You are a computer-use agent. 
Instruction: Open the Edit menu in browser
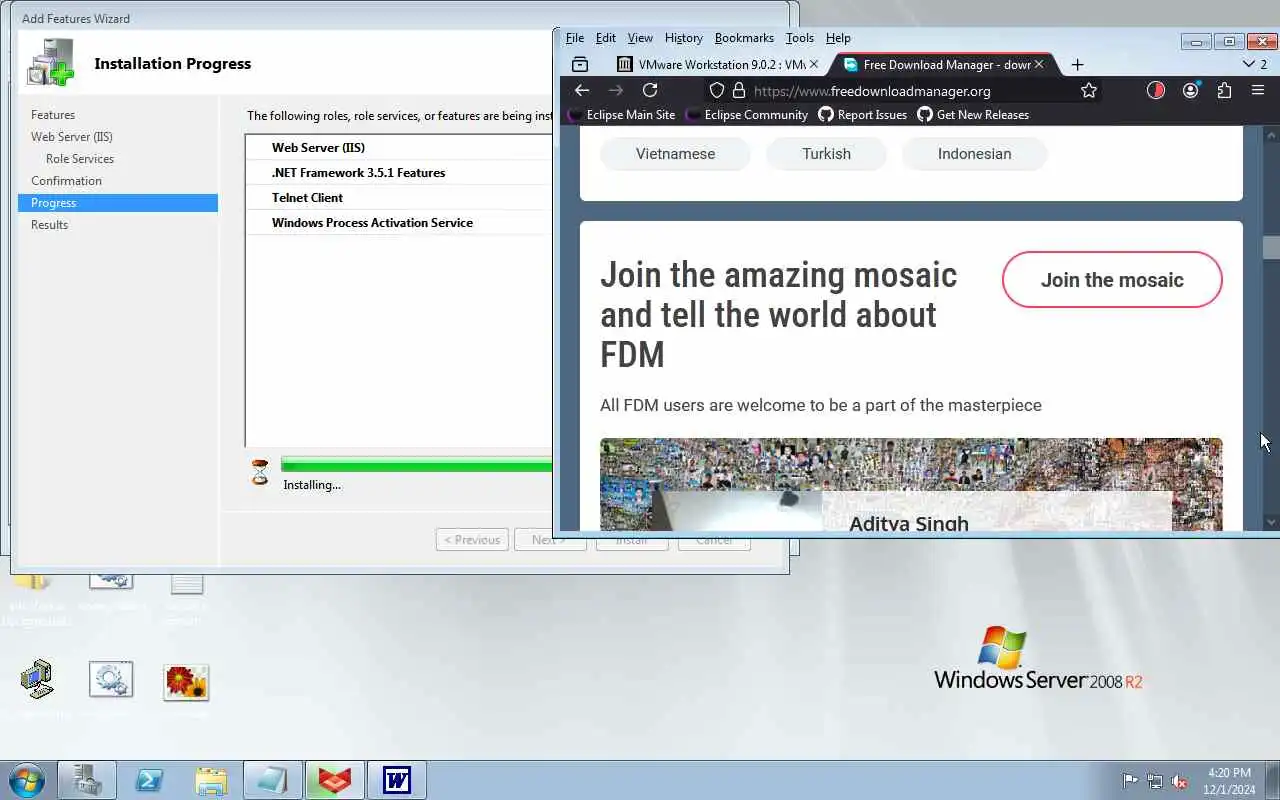[x=606, y=38]
